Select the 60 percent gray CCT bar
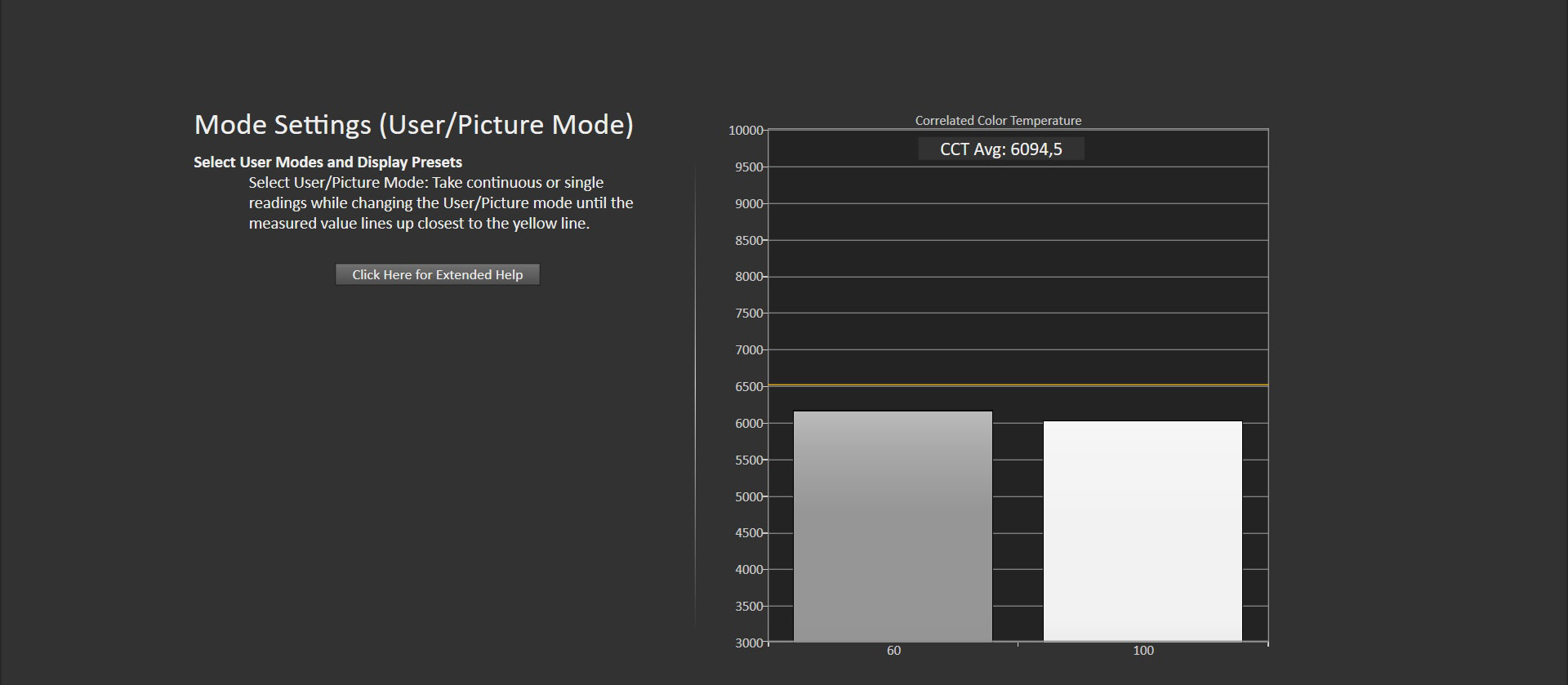The width and height of the screenshot is (1568, 685). coord(893,526)
